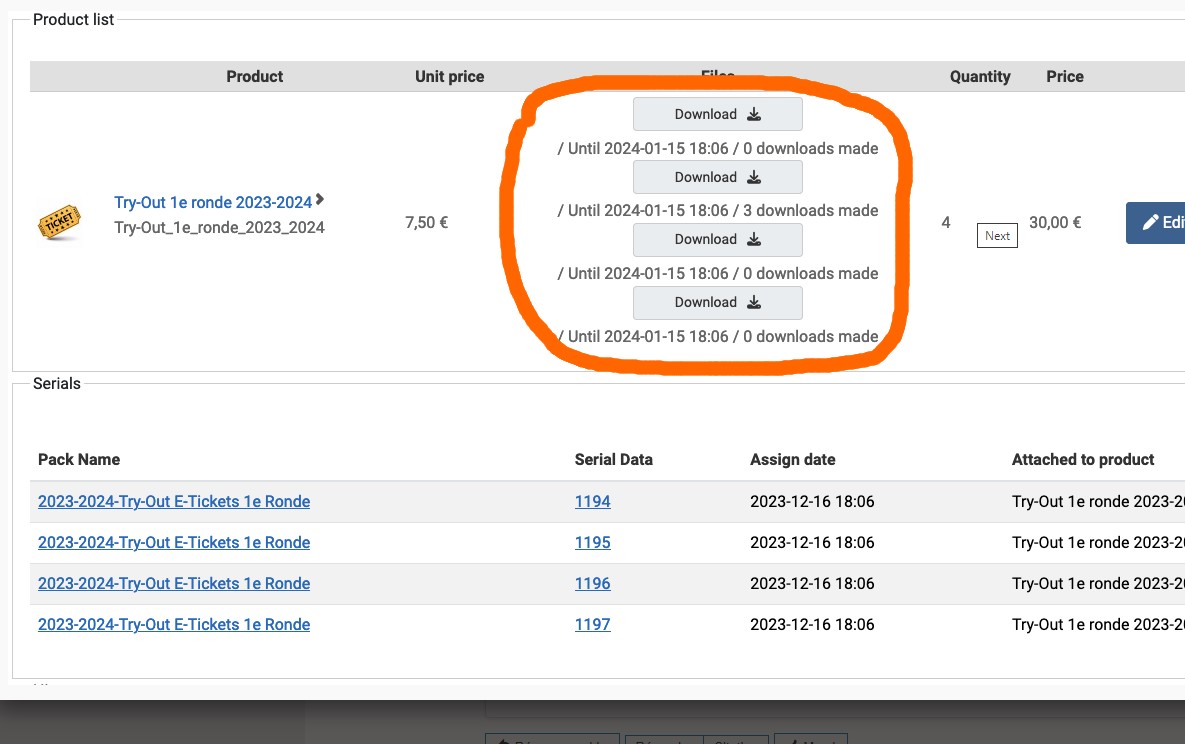1185x744 pixels.
Task: Click the Unit price column header
Action: coord(449,77)
